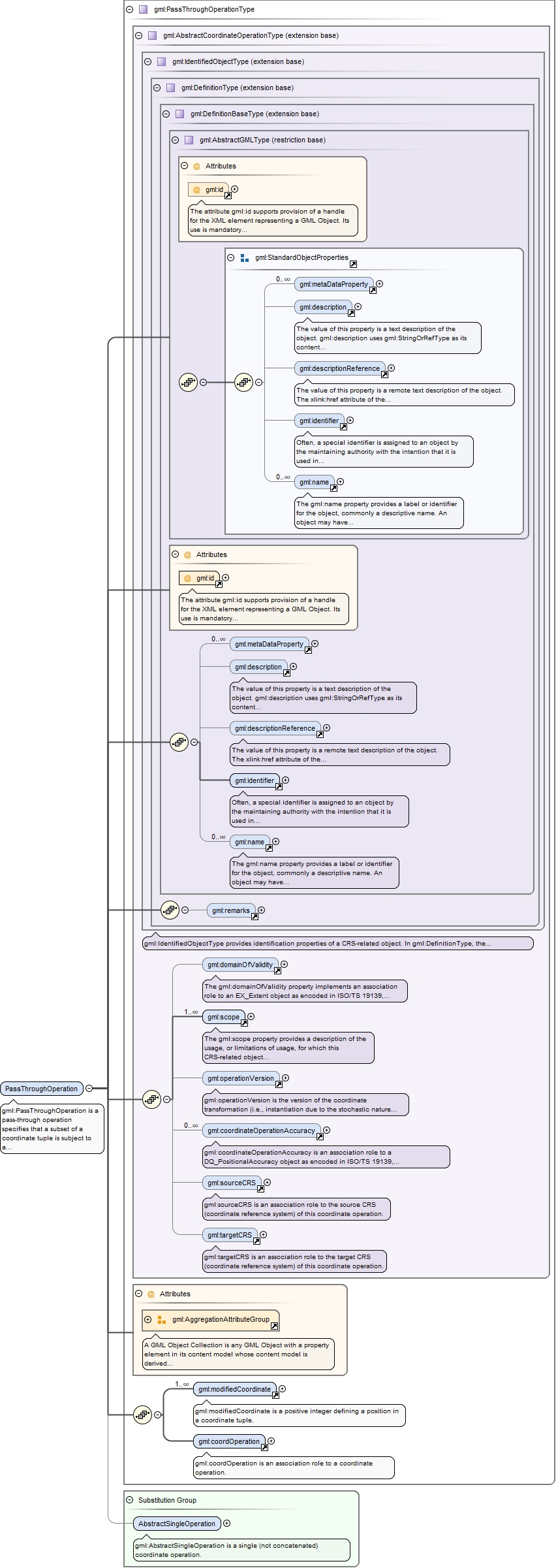Collapse the gml:PassThroughOperationType box
The width and height of the screenshot is (556, 1568).
click(129, 9)
